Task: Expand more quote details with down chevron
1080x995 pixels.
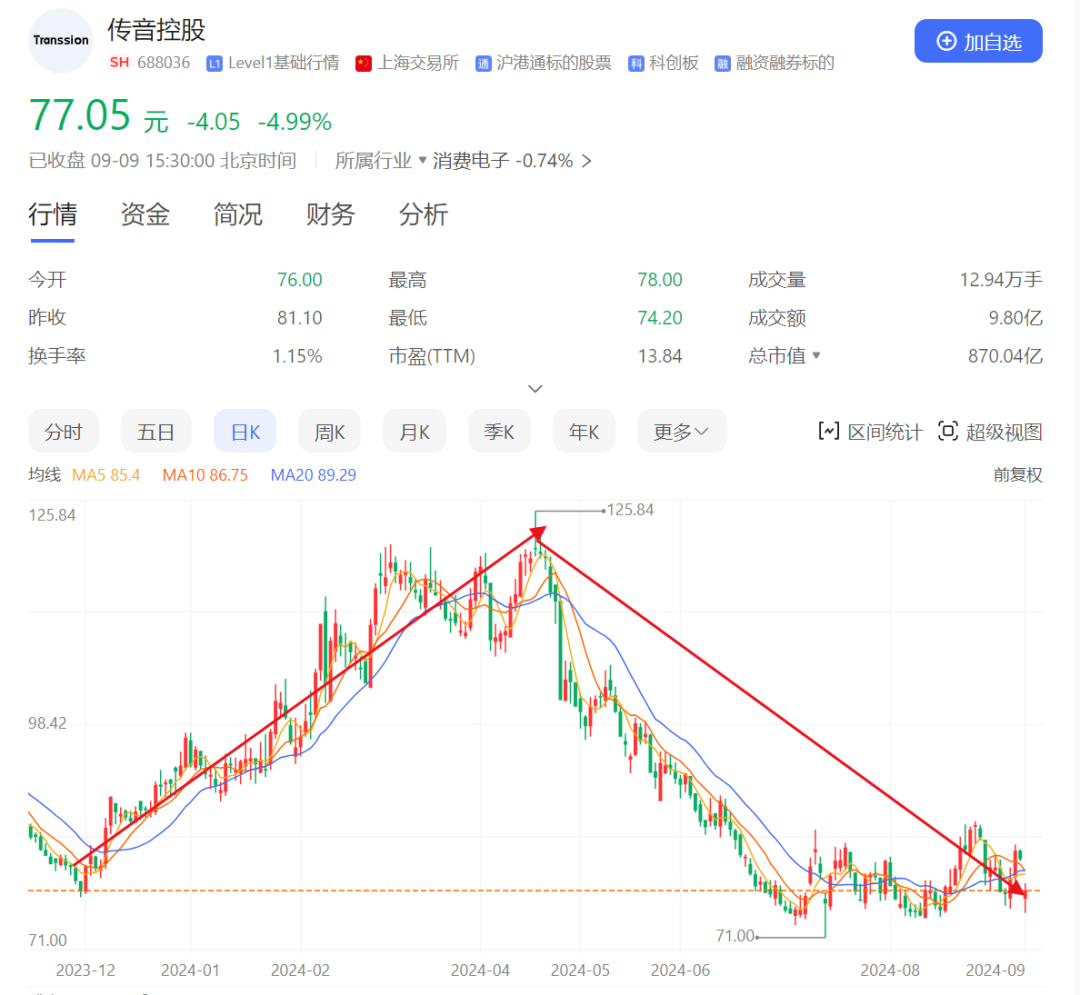Action: pyautogui.click(x=535, y=389)
